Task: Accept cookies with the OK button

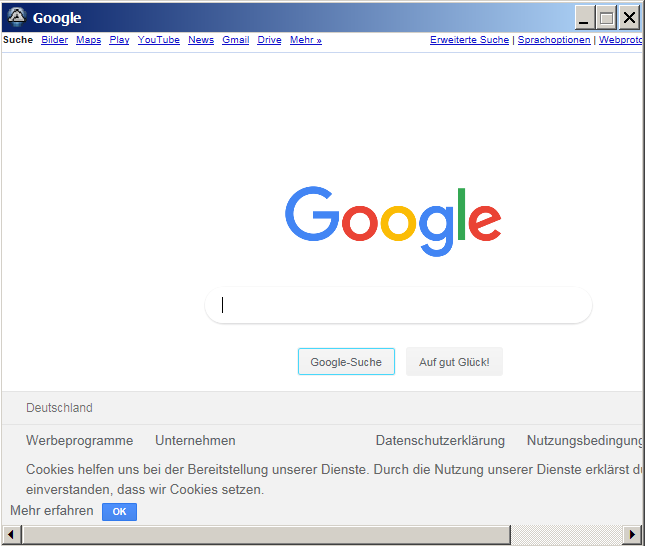Action: [119, 512]
